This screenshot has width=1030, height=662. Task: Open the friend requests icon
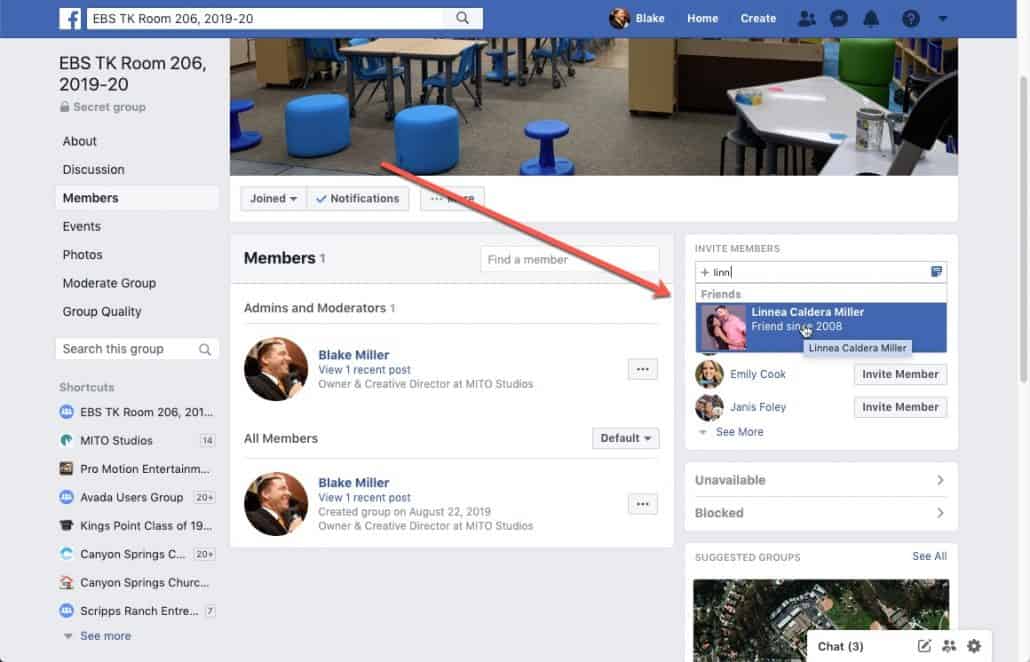(809, 17)
